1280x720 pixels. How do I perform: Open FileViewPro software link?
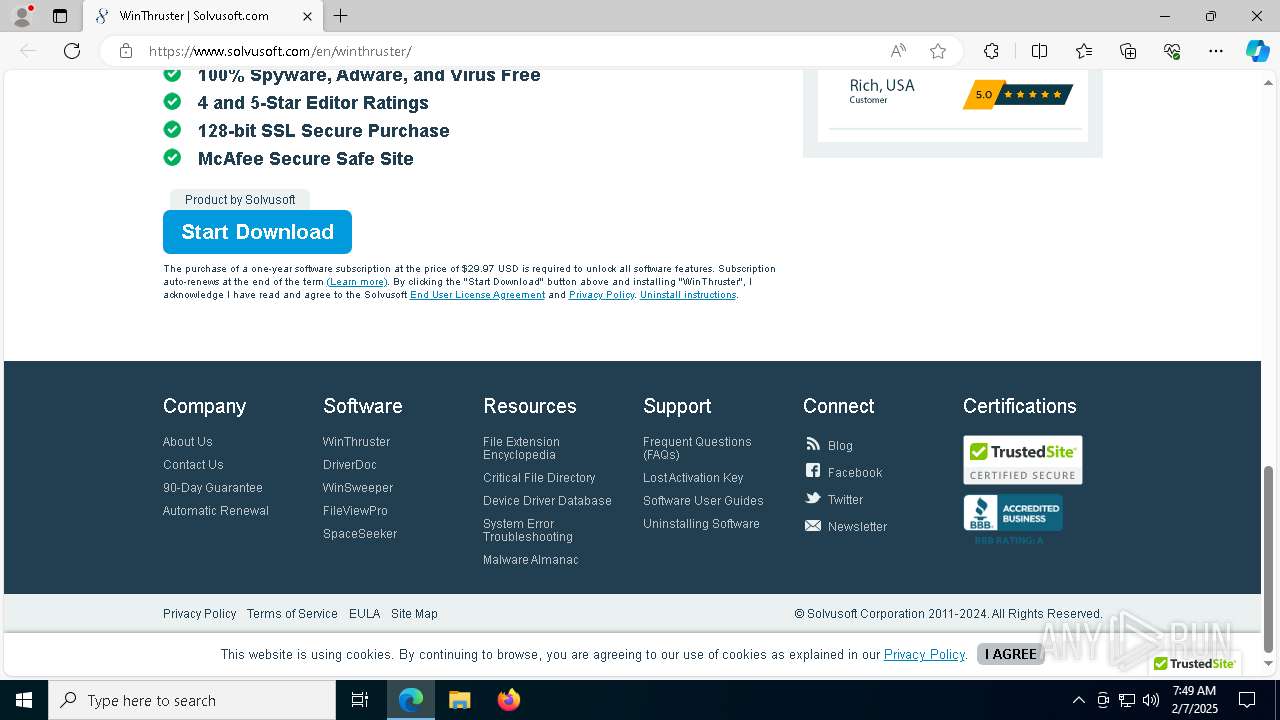point(355,511)
